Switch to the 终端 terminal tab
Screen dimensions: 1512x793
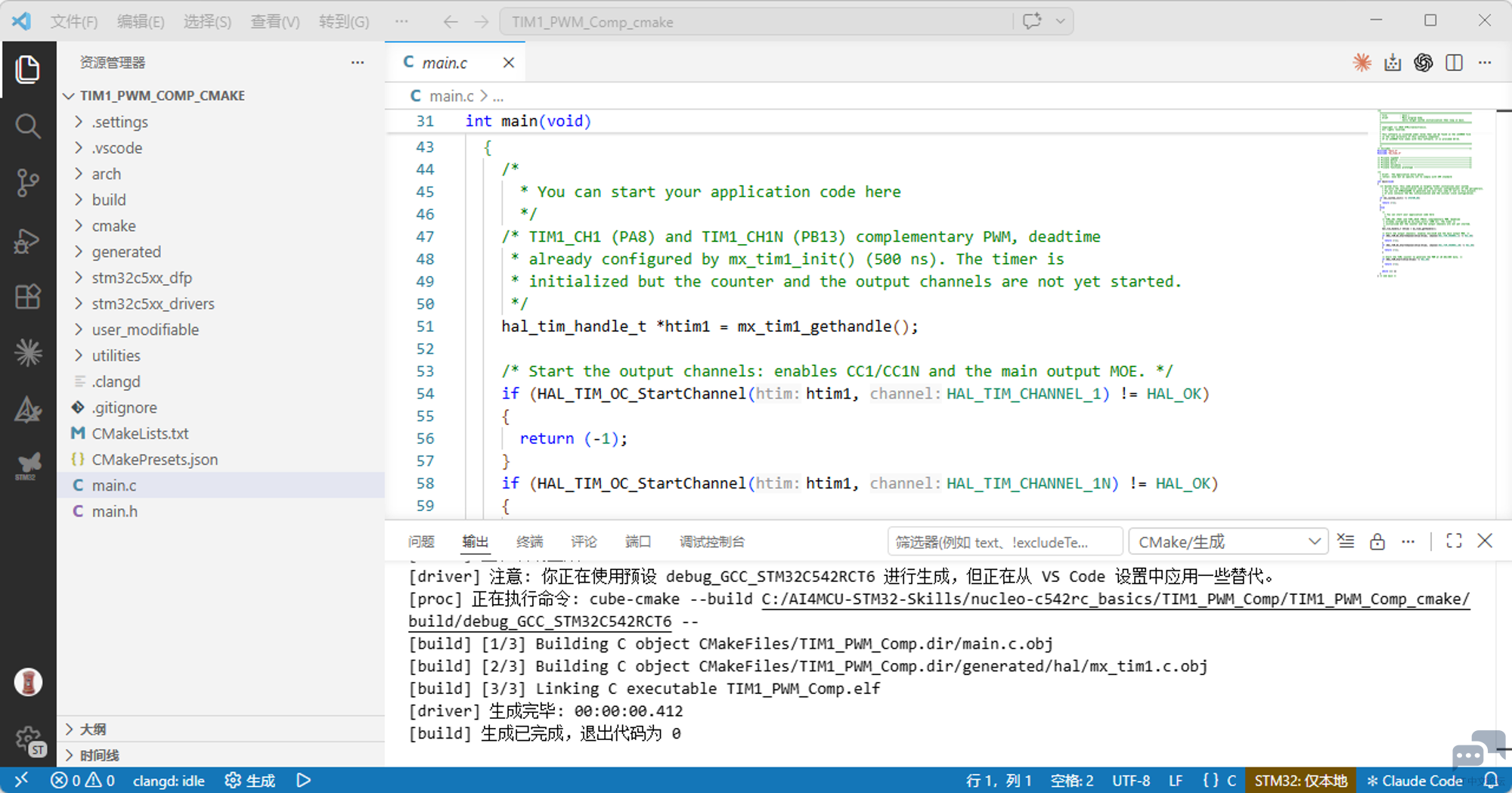[x=529, y=541]
